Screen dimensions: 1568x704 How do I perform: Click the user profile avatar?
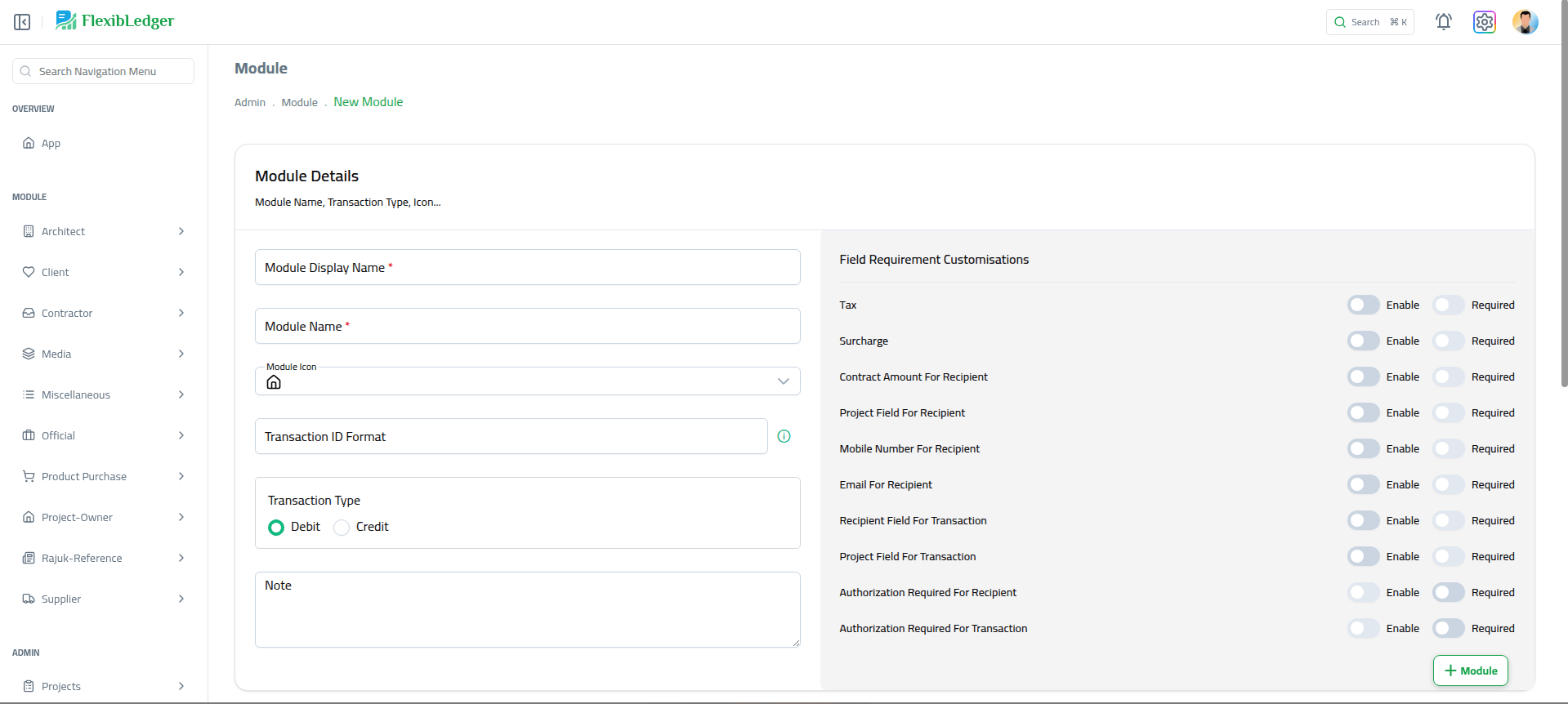click(1525, 22)
